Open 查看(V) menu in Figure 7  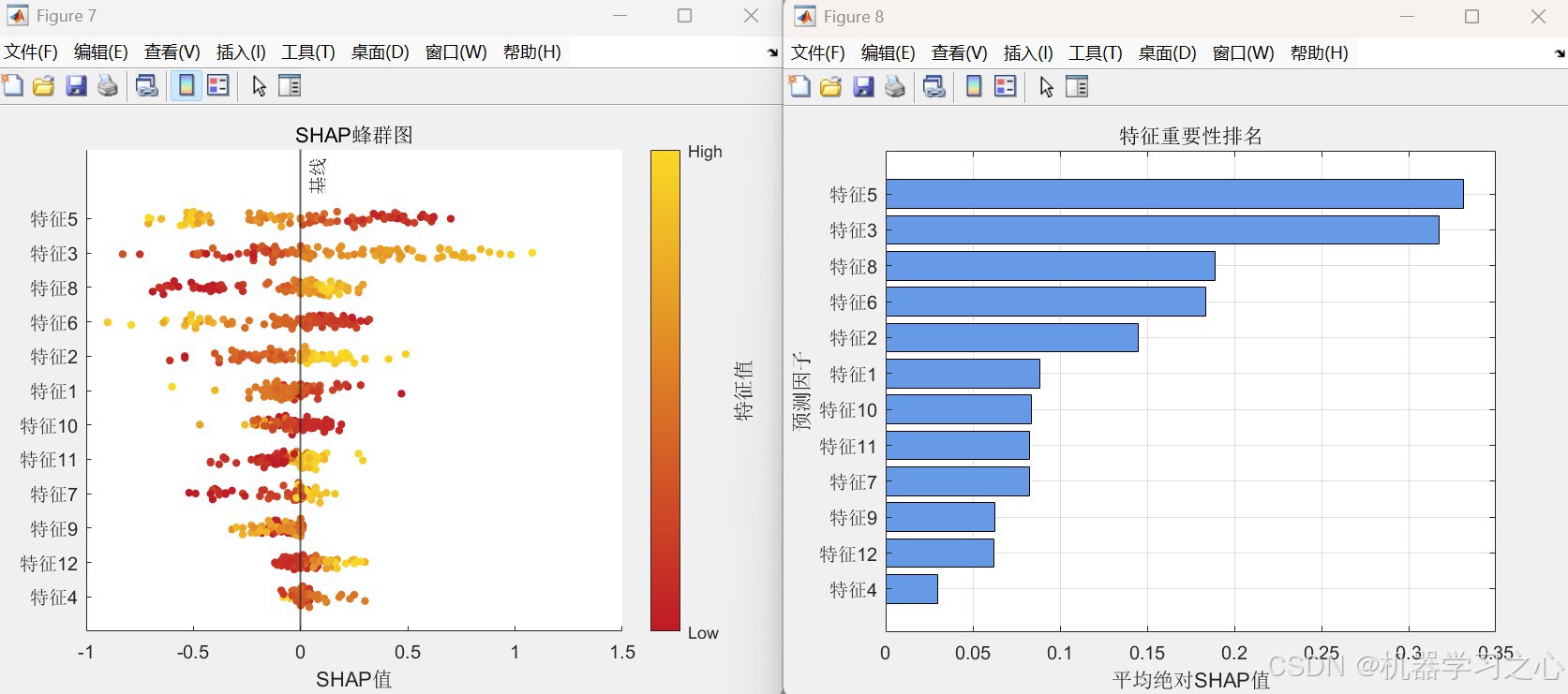tap(172, 52)
